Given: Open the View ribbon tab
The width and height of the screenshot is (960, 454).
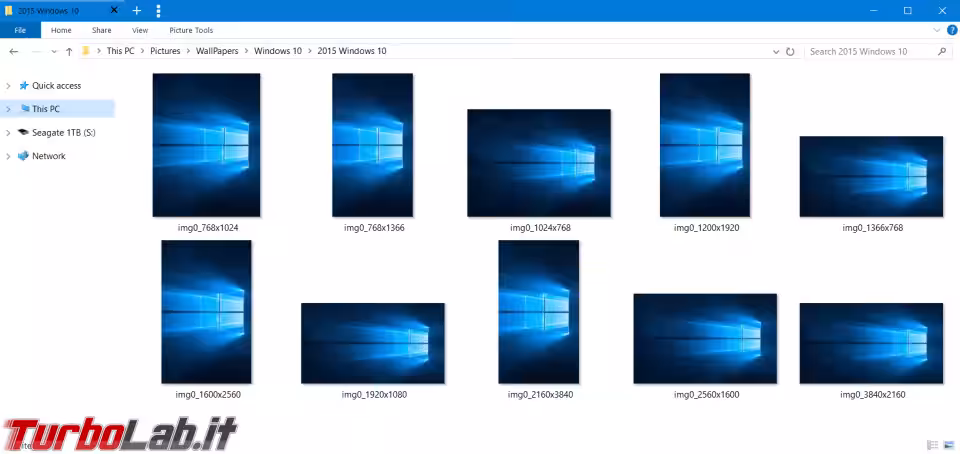Looking at the screenshot, I should pos(140,30).
